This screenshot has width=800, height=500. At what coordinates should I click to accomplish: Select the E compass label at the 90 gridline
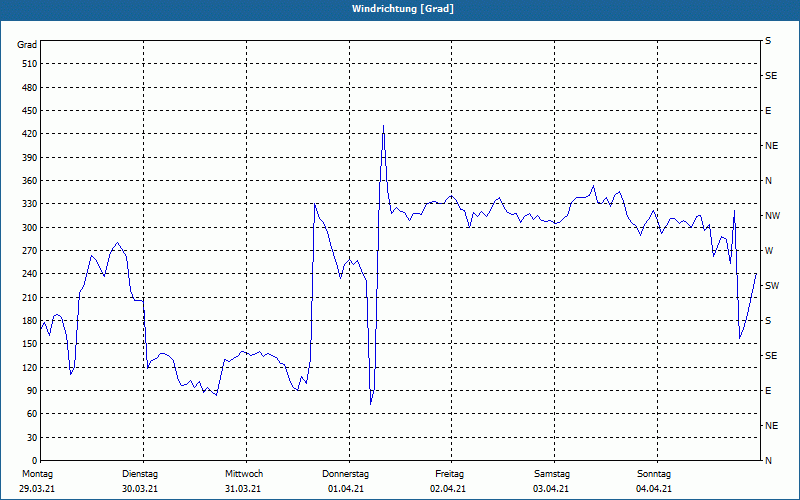tap(768, 391)
